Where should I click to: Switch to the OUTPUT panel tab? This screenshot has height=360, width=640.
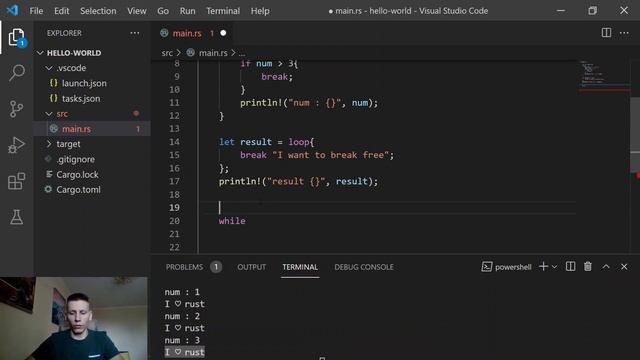[x=251, y=267]
